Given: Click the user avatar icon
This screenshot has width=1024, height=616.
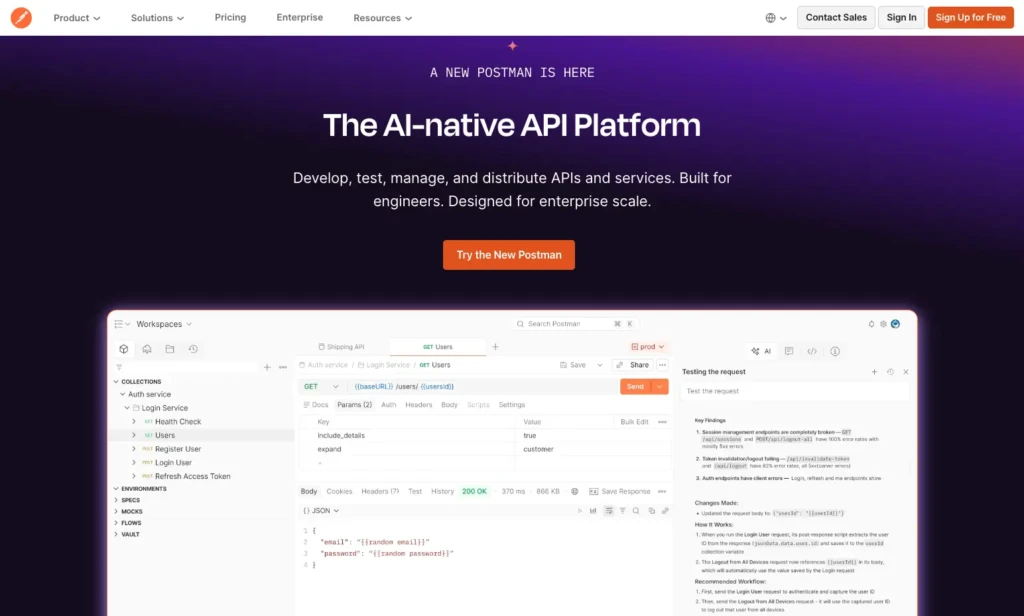Looking at the screenshot, I should point(895,324).
